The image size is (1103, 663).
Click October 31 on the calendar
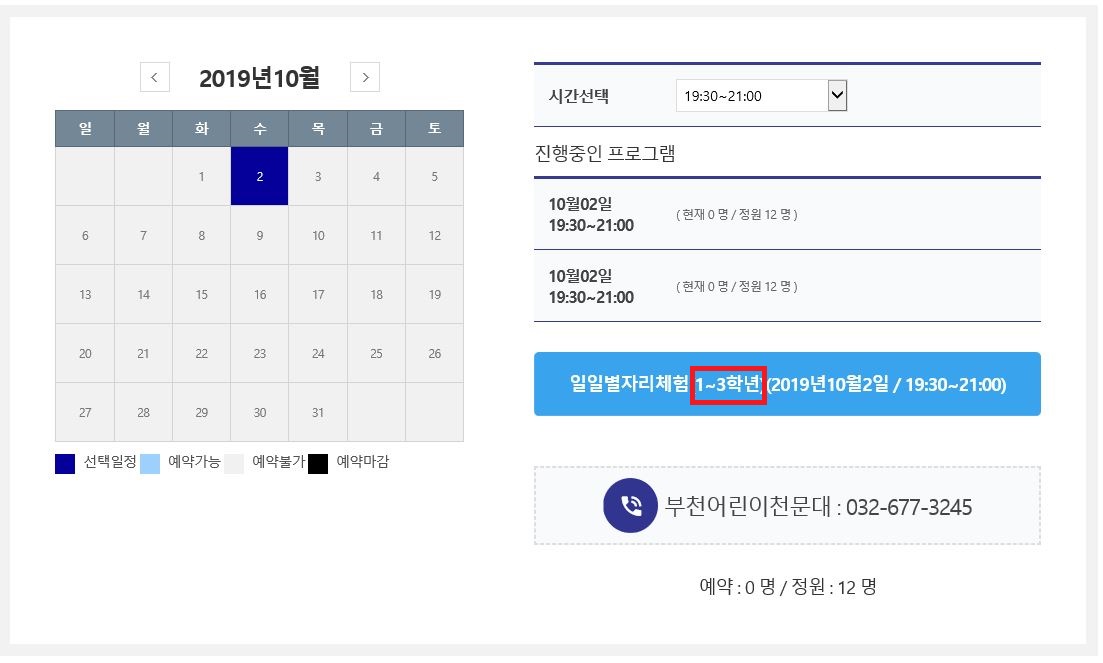point(318,412)
